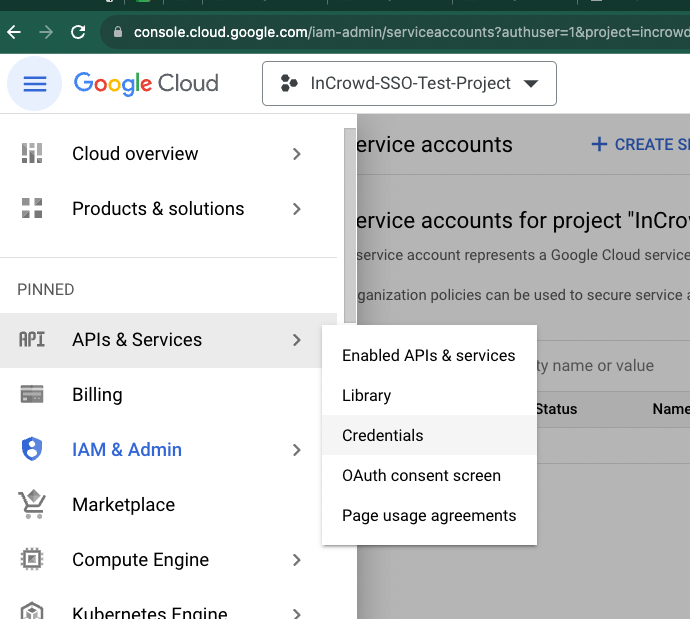The image size is (690, 619).
Task: Toggle the hamburger navigation menu
Action: [x=35, y=84]
